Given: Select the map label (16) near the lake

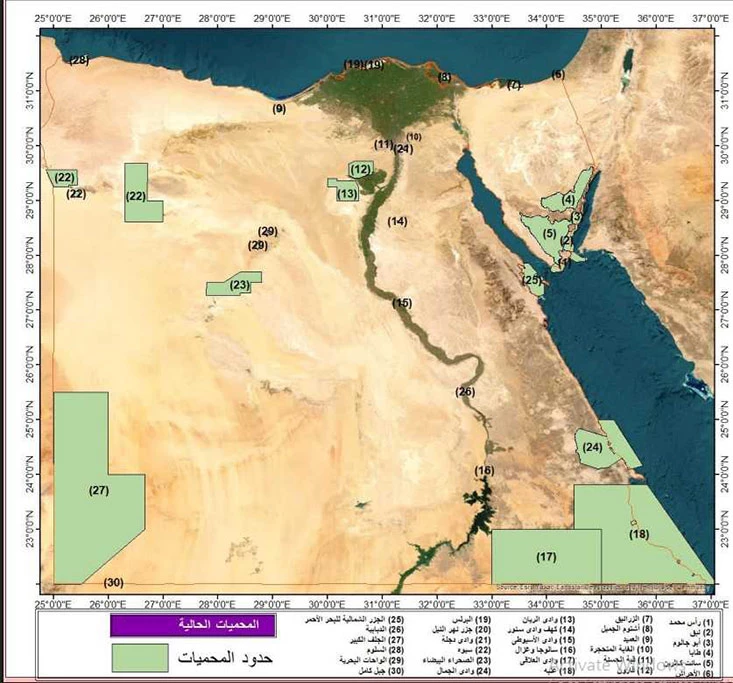Looking at the screenshot, I should (484, 470).
